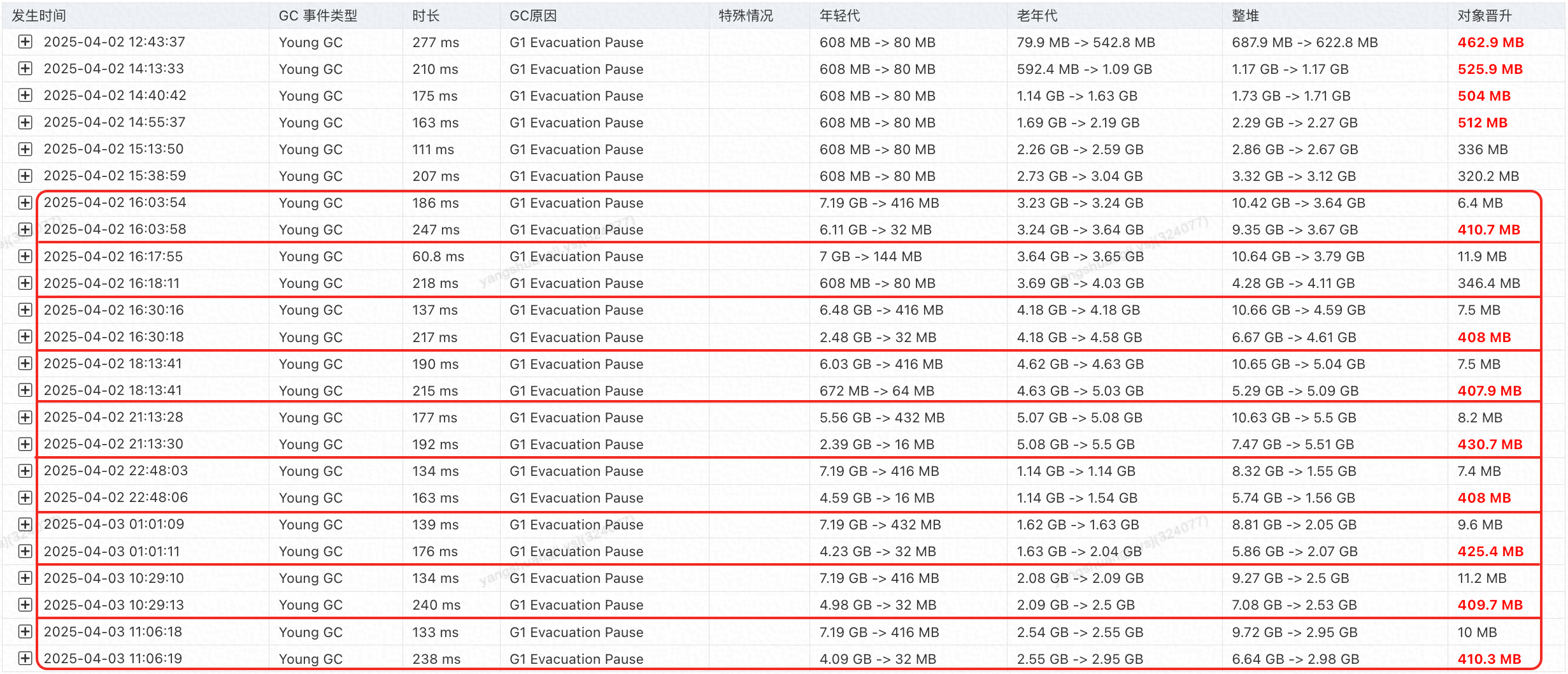Click plus icon beside 2025-04-02 14:40:42
The height and width of the screenshot is (674, 1568).
click(x=25, y=96)
